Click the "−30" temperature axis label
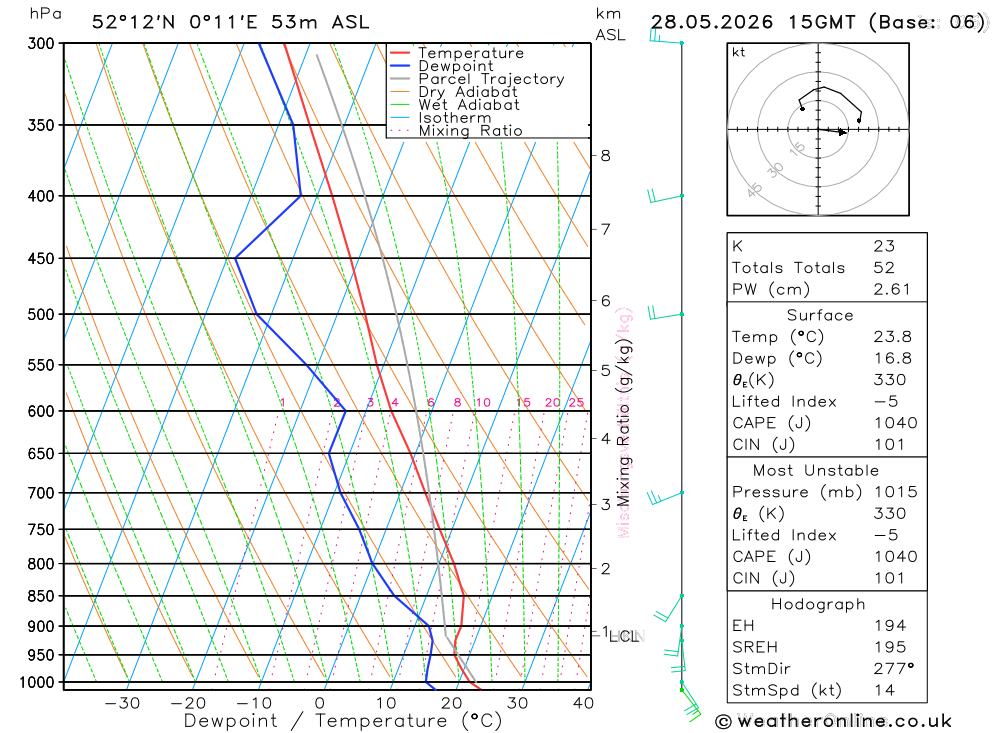The width and height of the screenshot is (1000, 733). point(122,704)
